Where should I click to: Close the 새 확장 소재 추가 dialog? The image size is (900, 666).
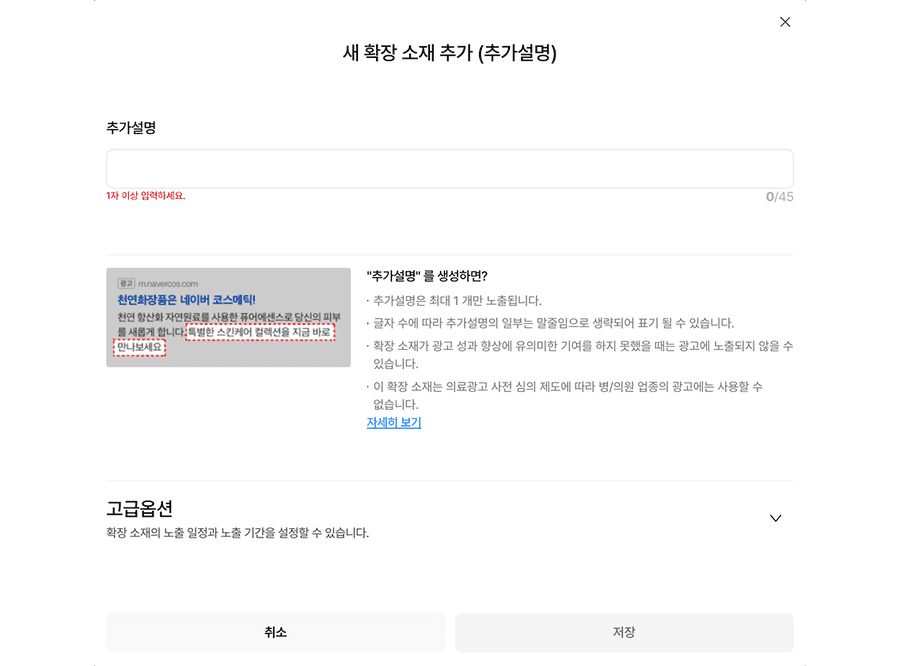(785, 21)
